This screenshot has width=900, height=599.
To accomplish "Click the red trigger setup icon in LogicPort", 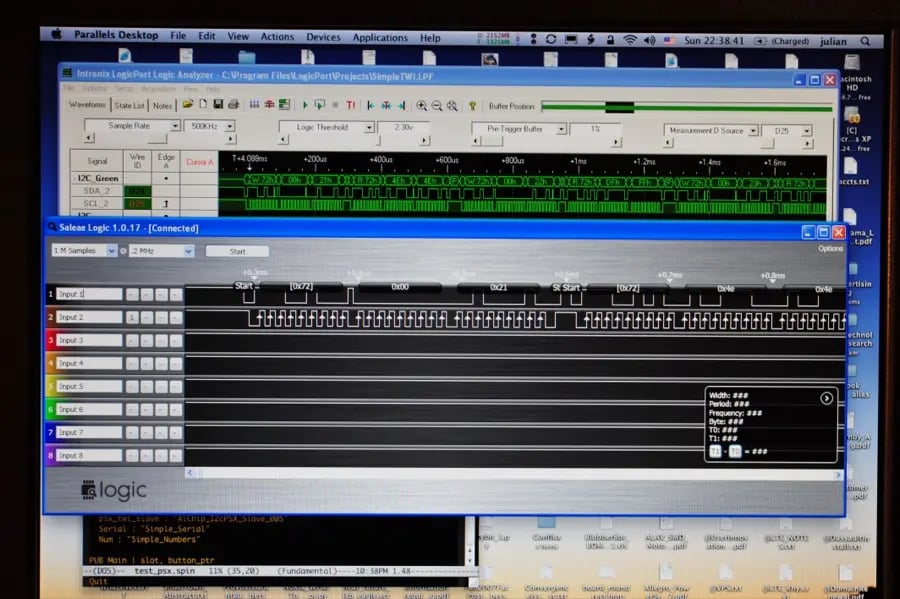I will pos(269,104).
